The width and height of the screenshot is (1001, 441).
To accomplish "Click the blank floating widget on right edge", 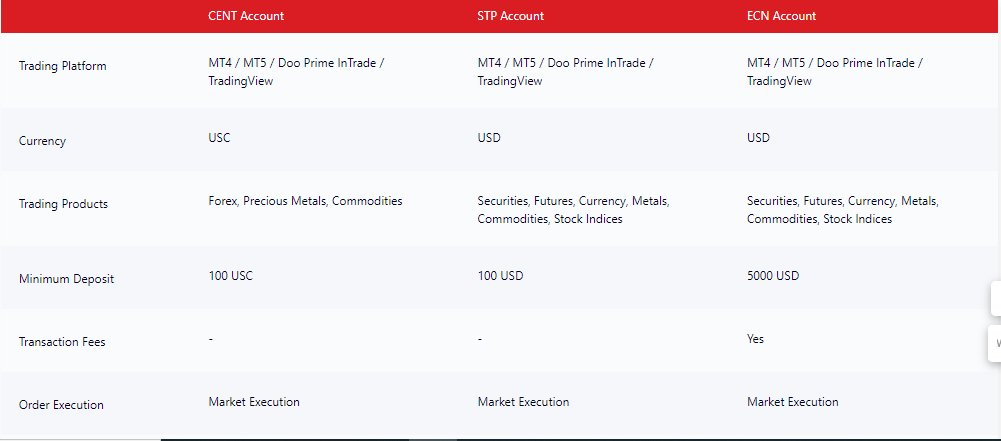I will point(996,297).
